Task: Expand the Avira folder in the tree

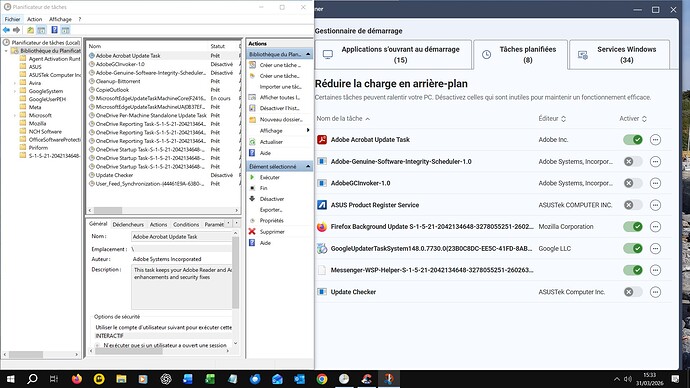Action: (15, 83)
